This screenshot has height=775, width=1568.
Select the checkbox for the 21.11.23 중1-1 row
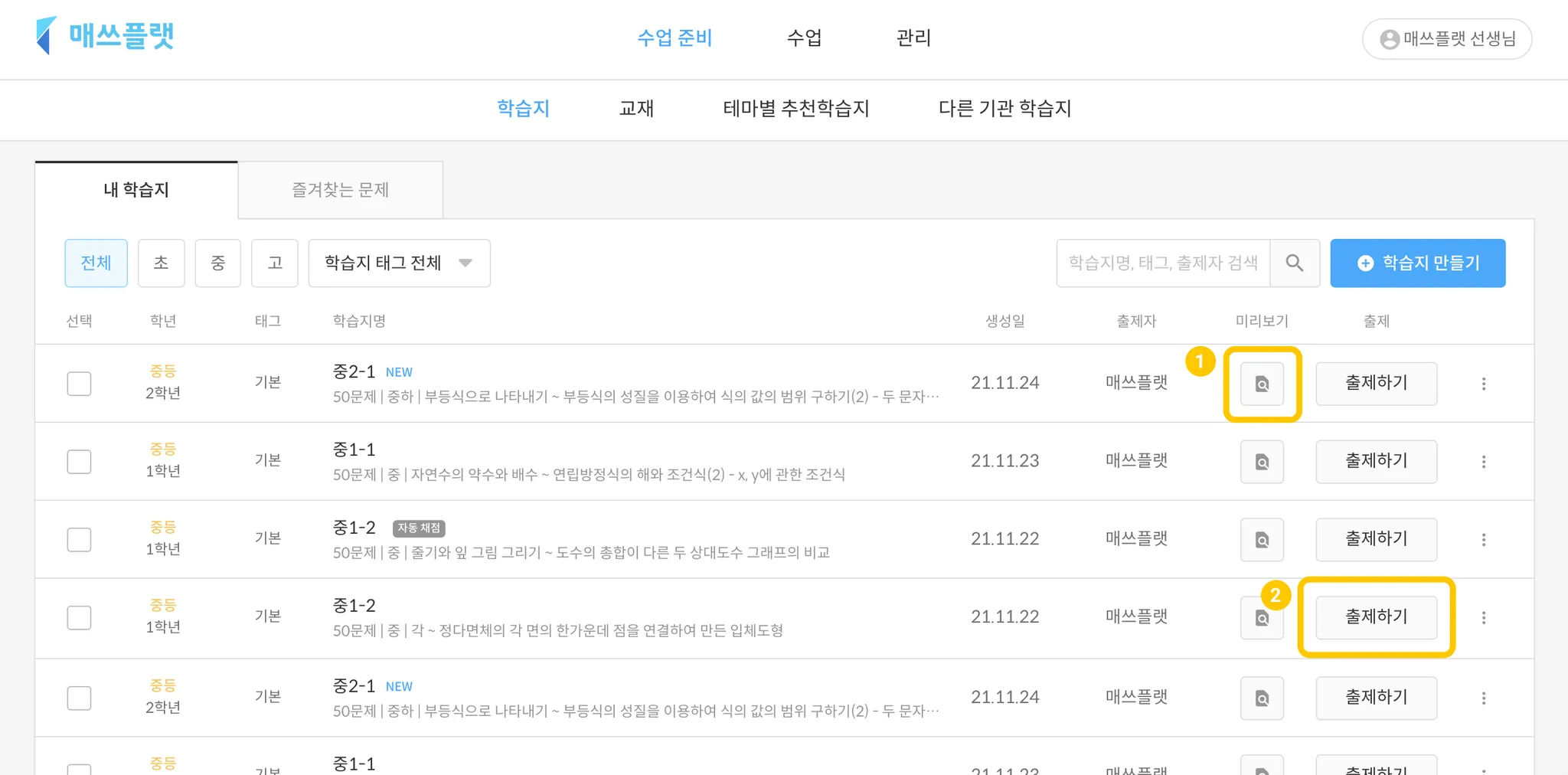click(79, 462)
